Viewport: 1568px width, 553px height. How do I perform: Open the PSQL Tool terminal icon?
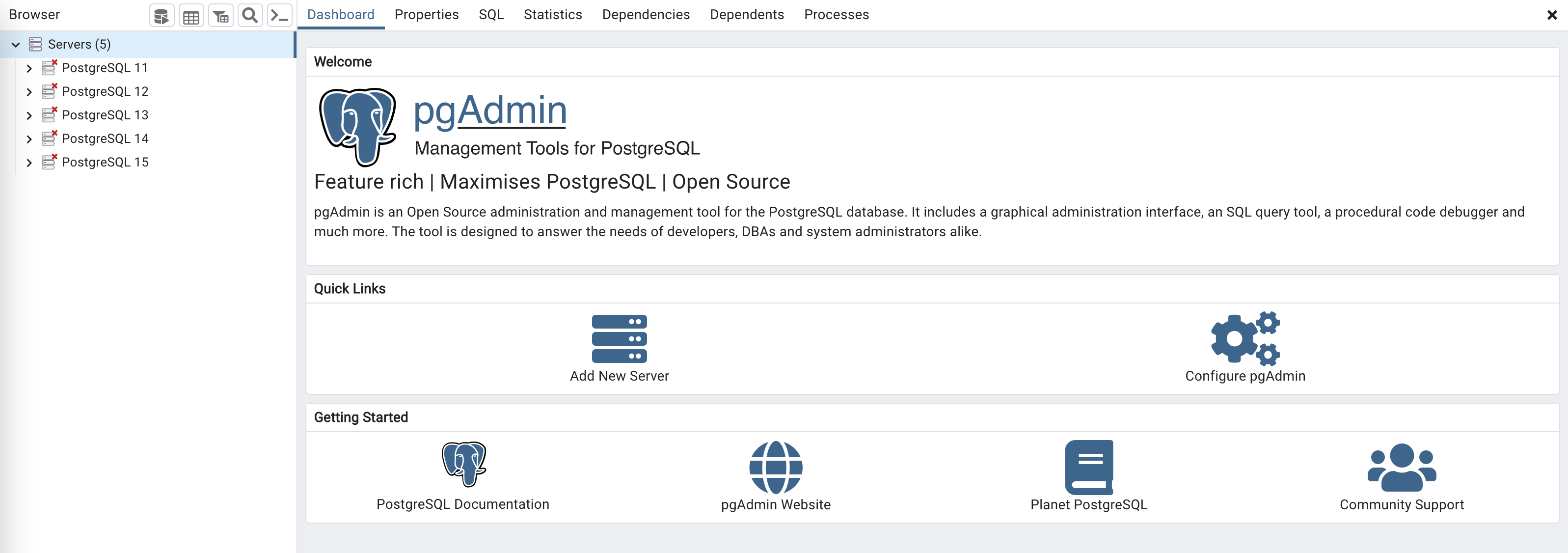pos(279,16)
